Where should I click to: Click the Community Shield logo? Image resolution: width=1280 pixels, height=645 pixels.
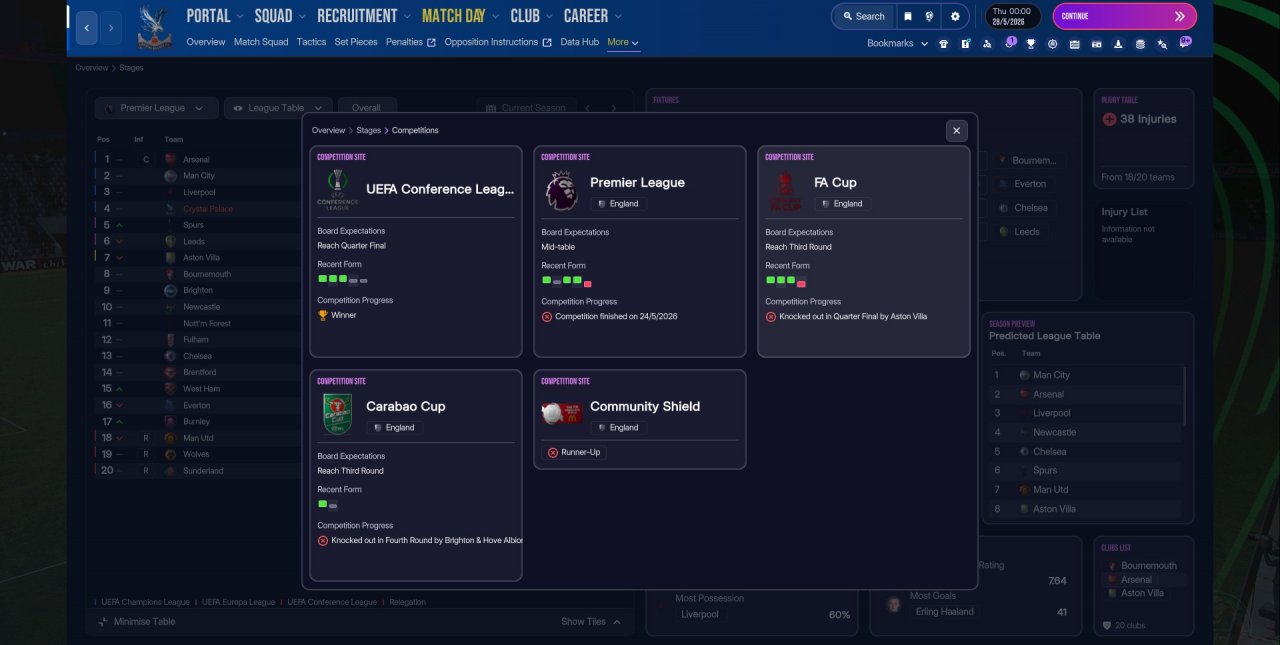(561, 412)
